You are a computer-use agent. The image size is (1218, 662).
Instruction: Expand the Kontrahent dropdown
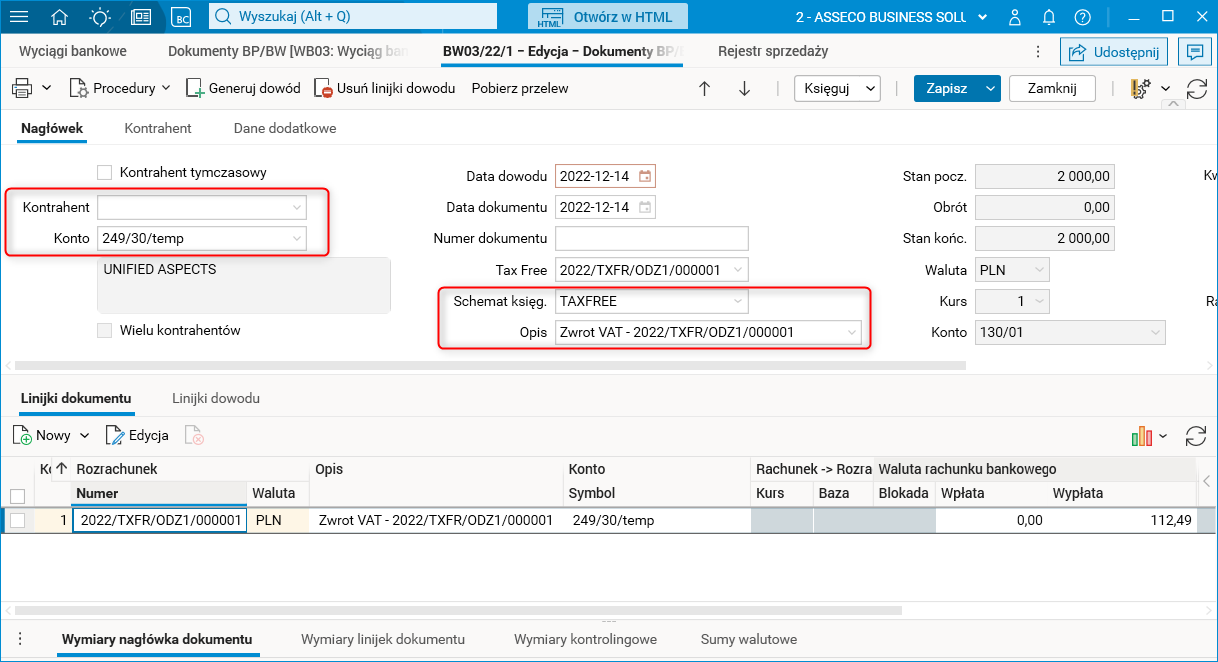point(296,207)
